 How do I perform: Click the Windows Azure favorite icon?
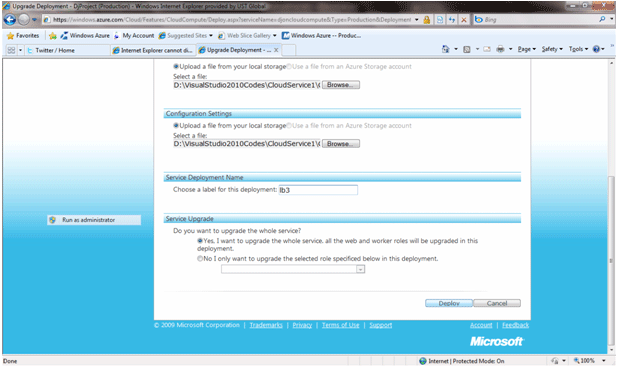coord(64,36)
